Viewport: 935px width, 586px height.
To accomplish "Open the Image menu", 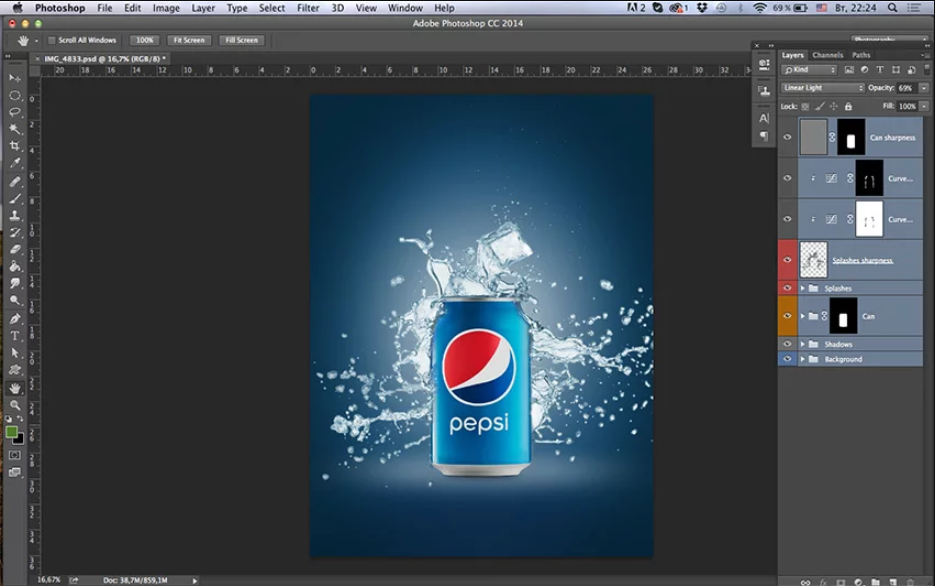I will pyautogui.click(x=166, y=8).
